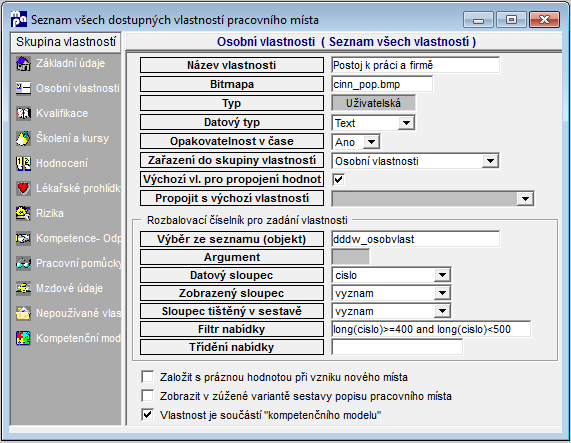Click the Rizika sidebar icon
571x443 pixels.
(23, 213)
